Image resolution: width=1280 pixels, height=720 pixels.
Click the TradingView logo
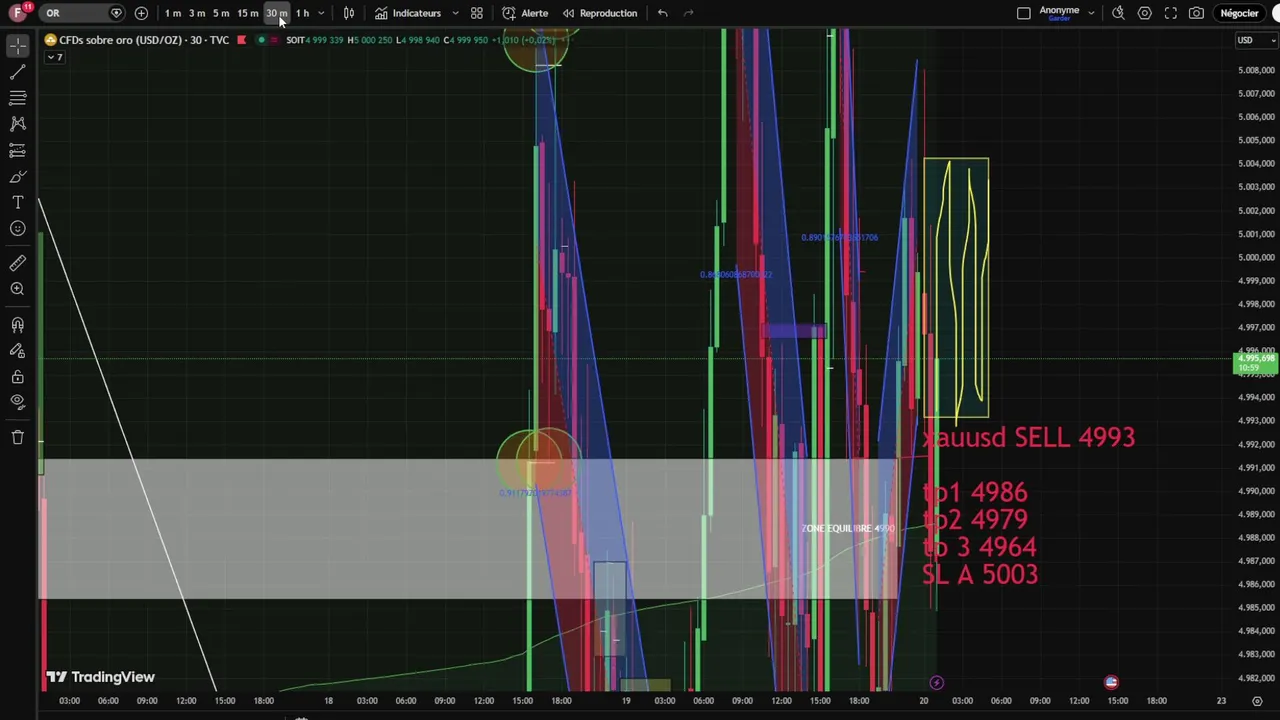[x=100, y=677]
